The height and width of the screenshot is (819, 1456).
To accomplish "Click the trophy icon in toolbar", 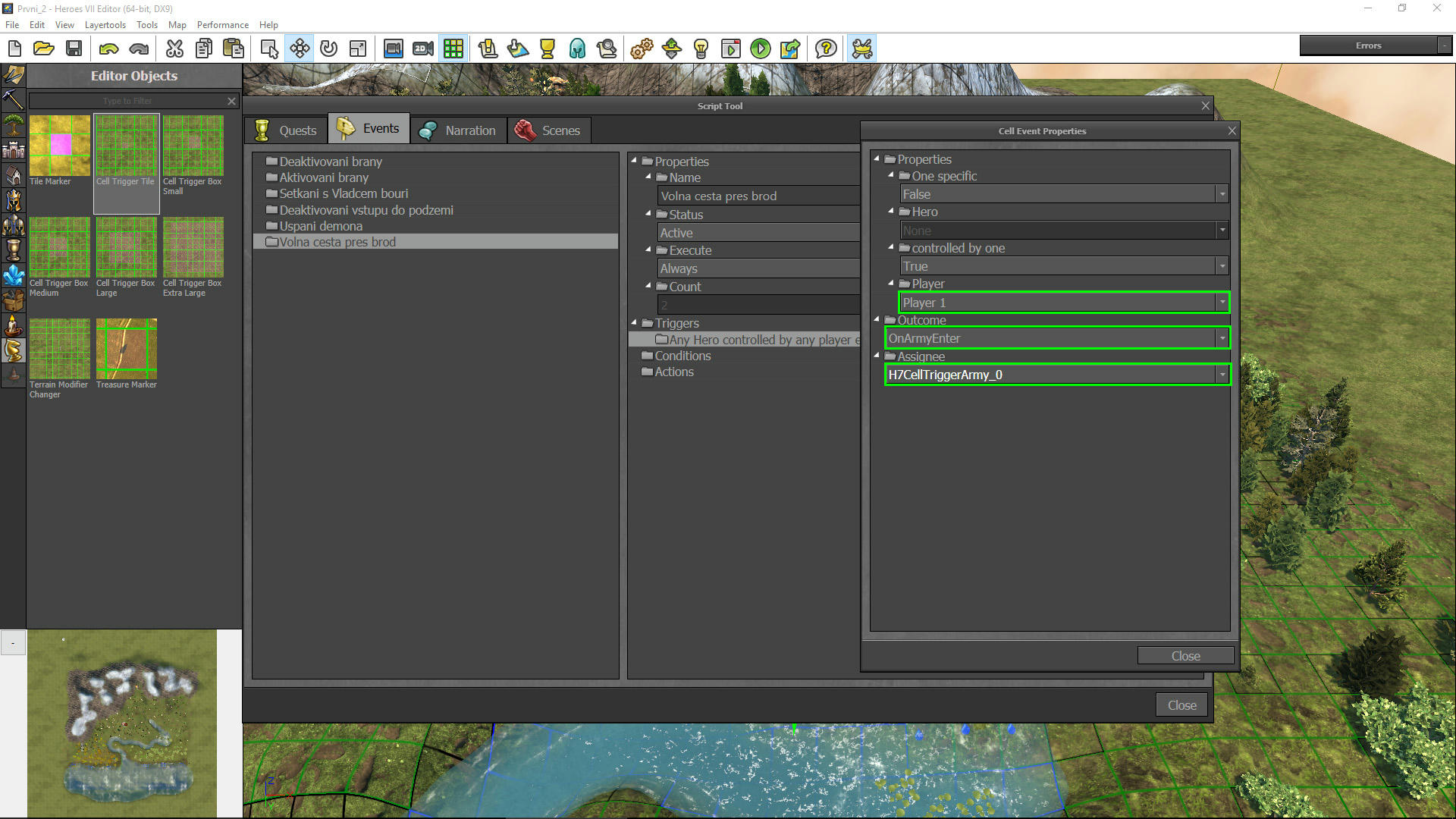I will tap(547, 49).
